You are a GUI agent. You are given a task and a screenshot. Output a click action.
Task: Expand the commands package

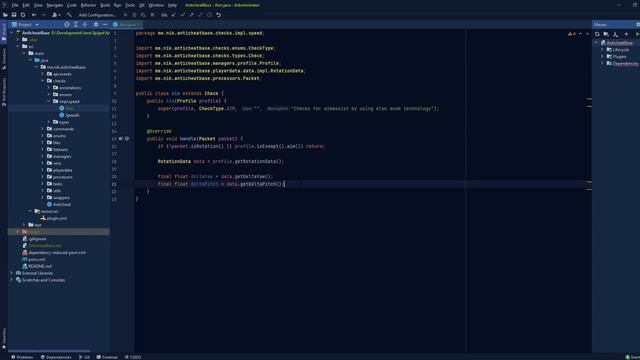[42, 129]
